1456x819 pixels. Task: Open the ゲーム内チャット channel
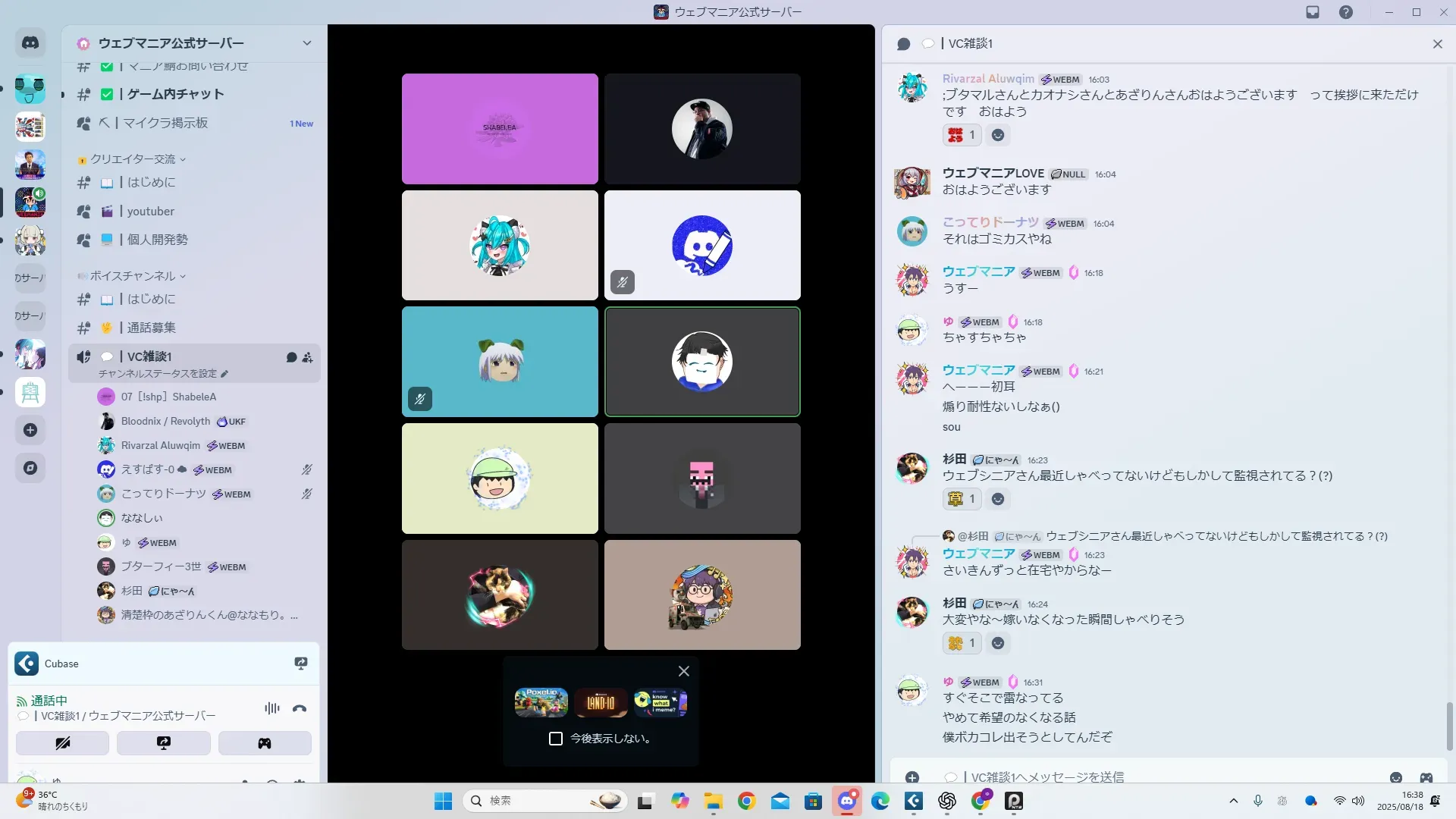pos(175,94)
